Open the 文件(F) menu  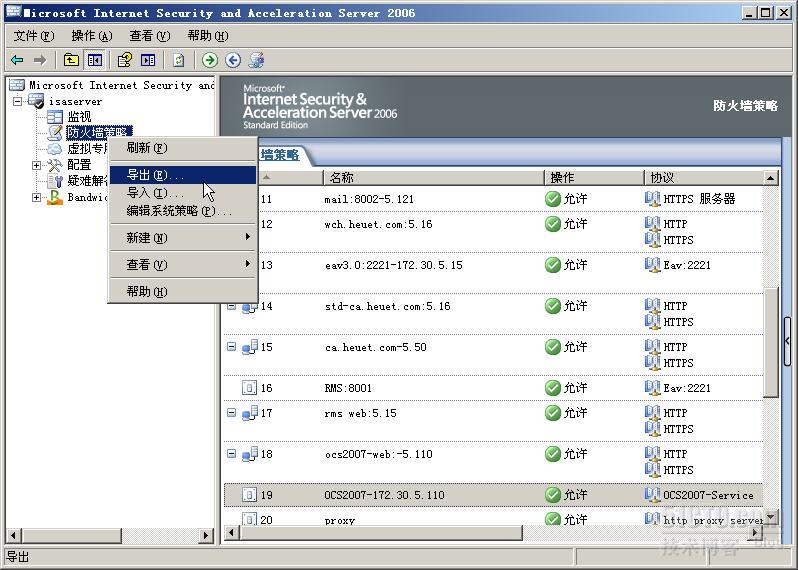point(34,36)
